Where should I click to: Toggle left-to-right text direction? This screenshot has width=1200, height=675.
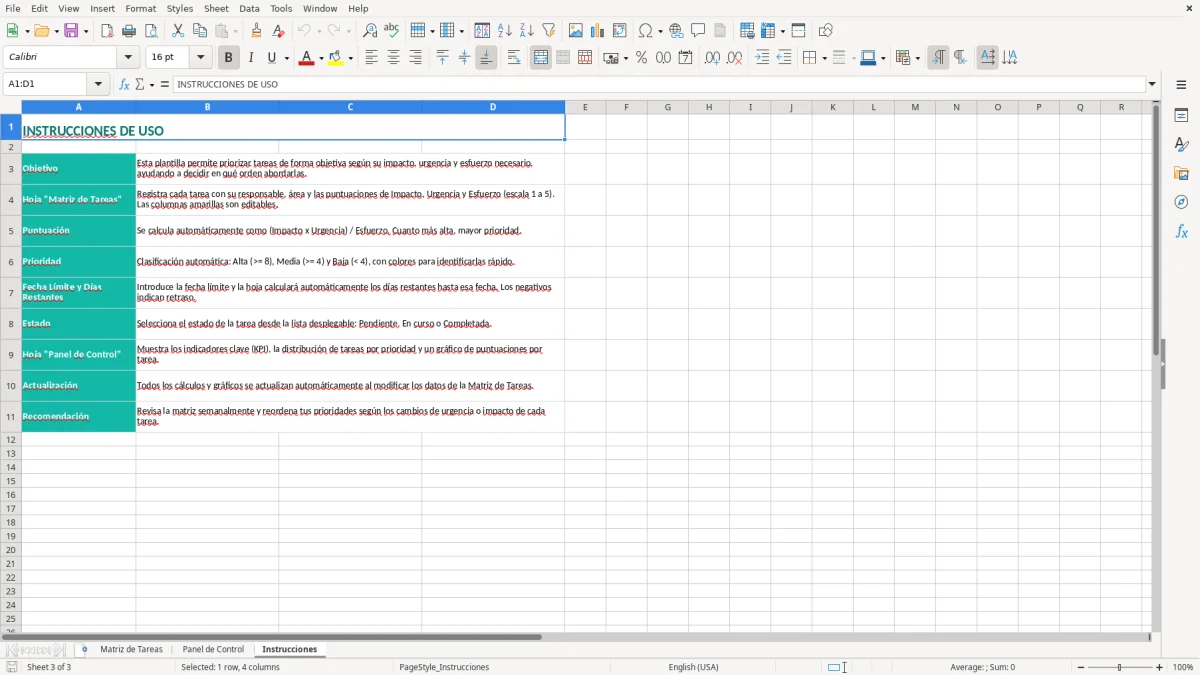tap(938, 58)
